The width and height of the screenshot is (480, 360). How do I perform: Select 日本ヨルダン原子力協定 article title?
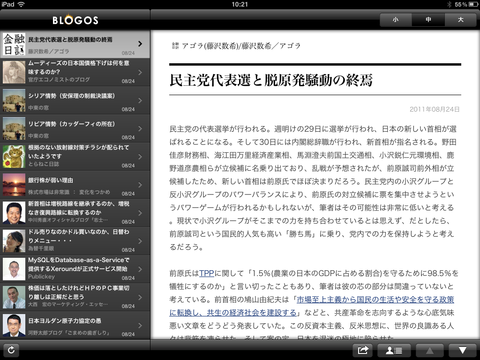point(65,321)
